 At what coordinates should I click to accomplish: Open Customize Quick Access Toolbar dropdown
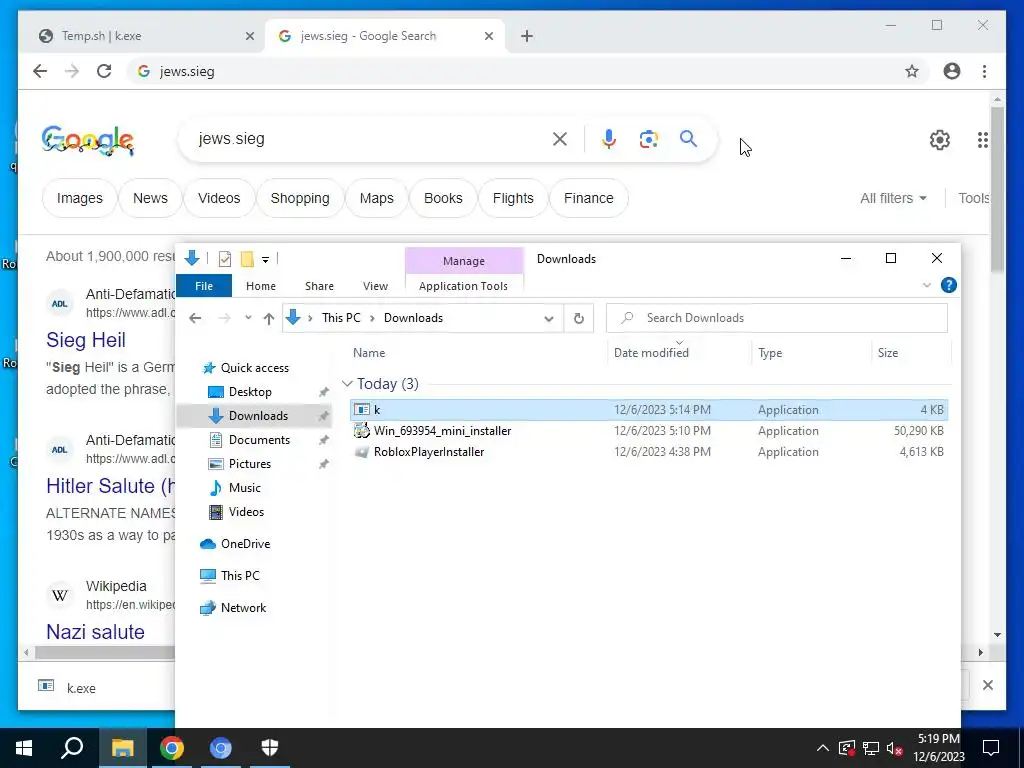(265, 260)
